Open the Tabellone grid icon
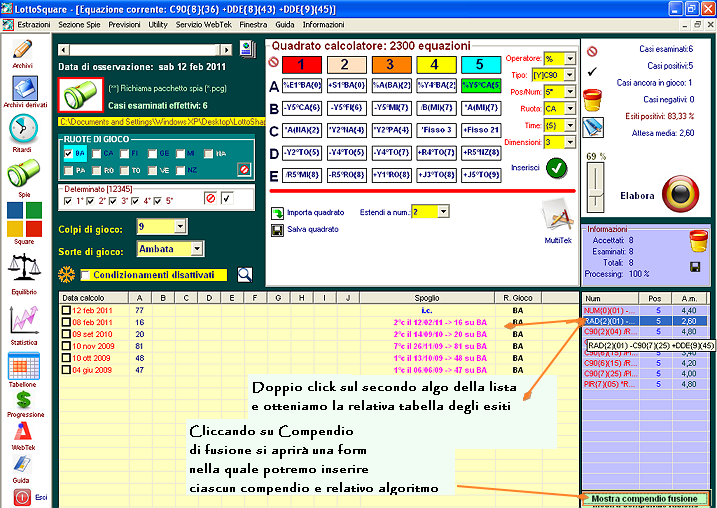 pyautogui.click(x=24, y=366)
